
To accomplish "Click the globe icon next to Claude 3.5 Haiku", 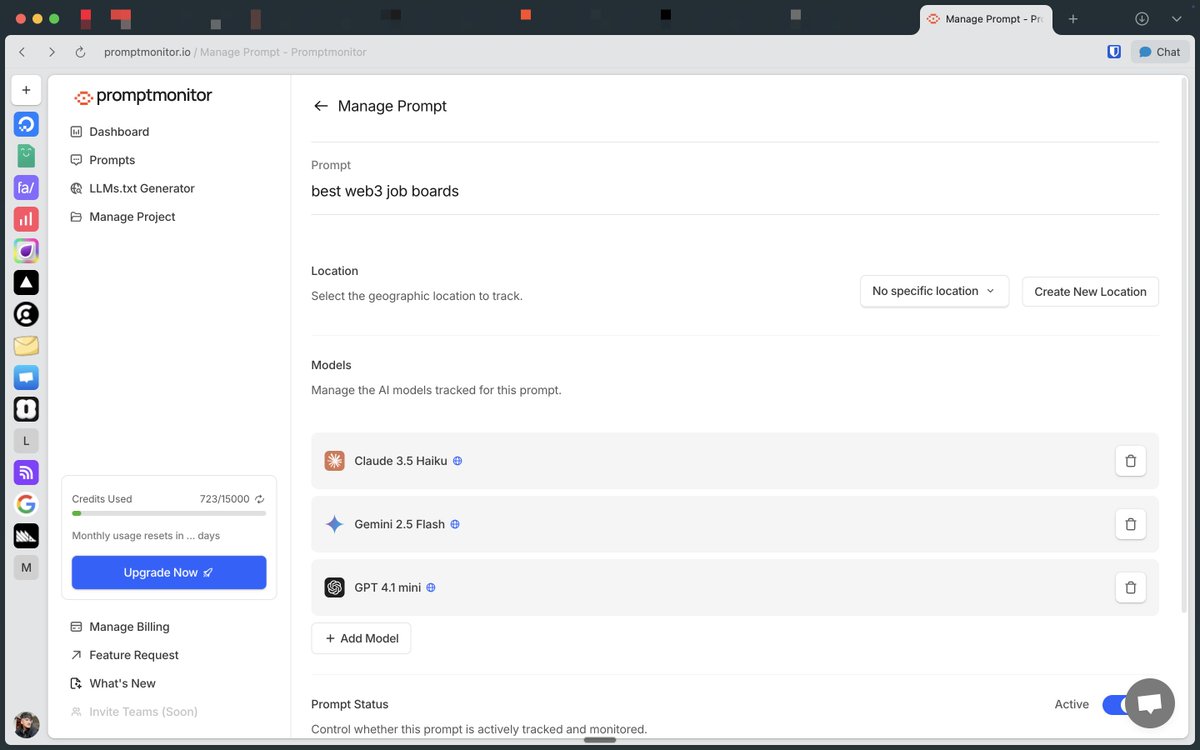I will click(x=457, y=461).
